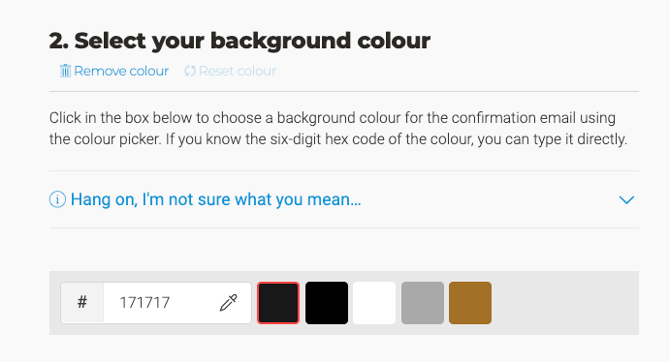Click the trash icon beside Remove colour
Screen dimensions: 670x362
(x=65, y=71)
